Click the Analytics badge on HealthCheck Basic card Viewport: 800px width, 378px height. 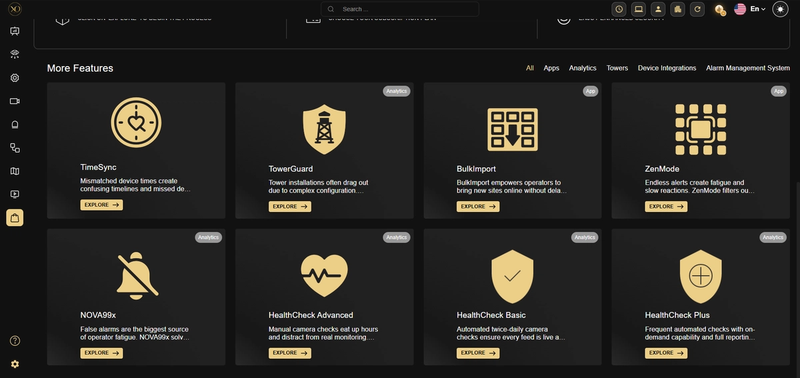[x=585, y=237]
